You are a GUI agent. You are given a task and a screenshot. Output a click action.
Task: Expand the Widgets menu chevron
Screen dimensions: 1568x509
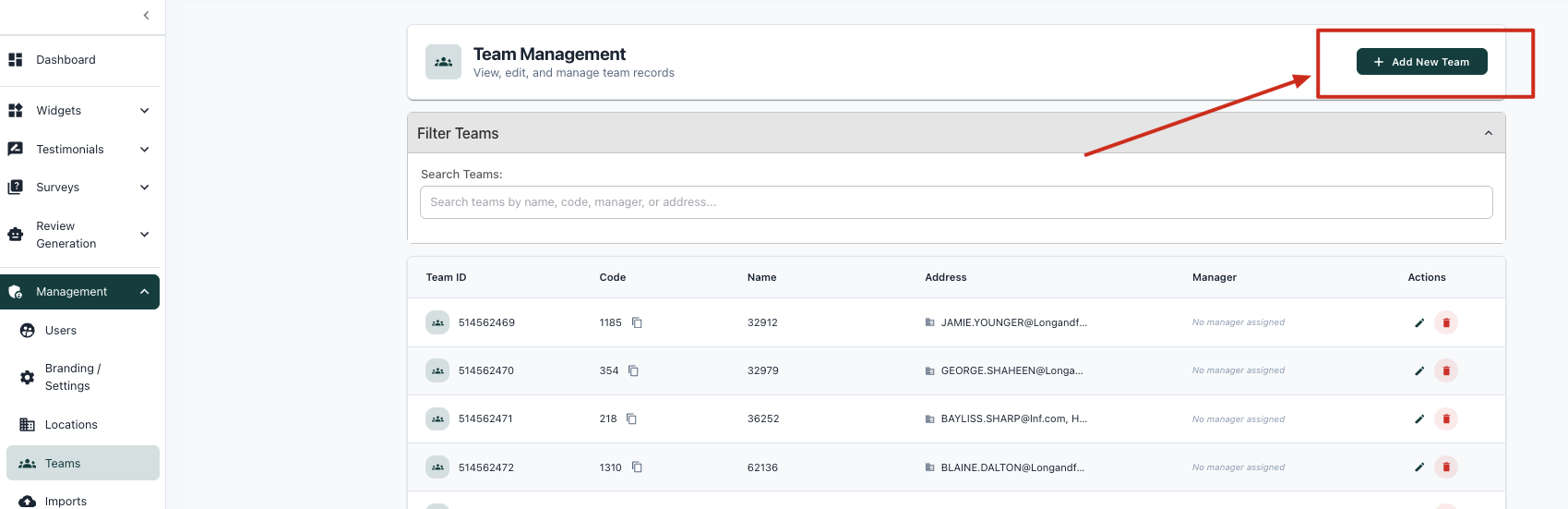pyautogui.click(x=144, y=111)
